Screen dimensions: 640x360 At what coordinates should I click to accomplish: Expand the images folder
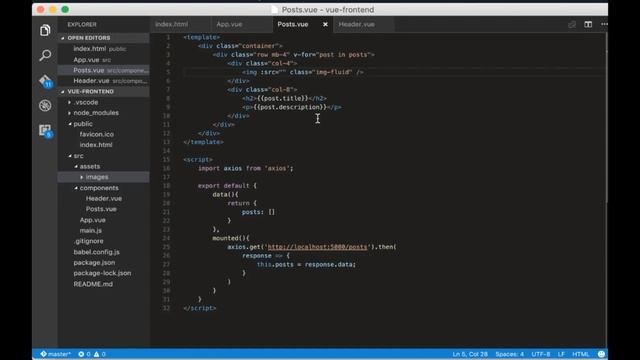pyautogui.click(x=104, y=177)
